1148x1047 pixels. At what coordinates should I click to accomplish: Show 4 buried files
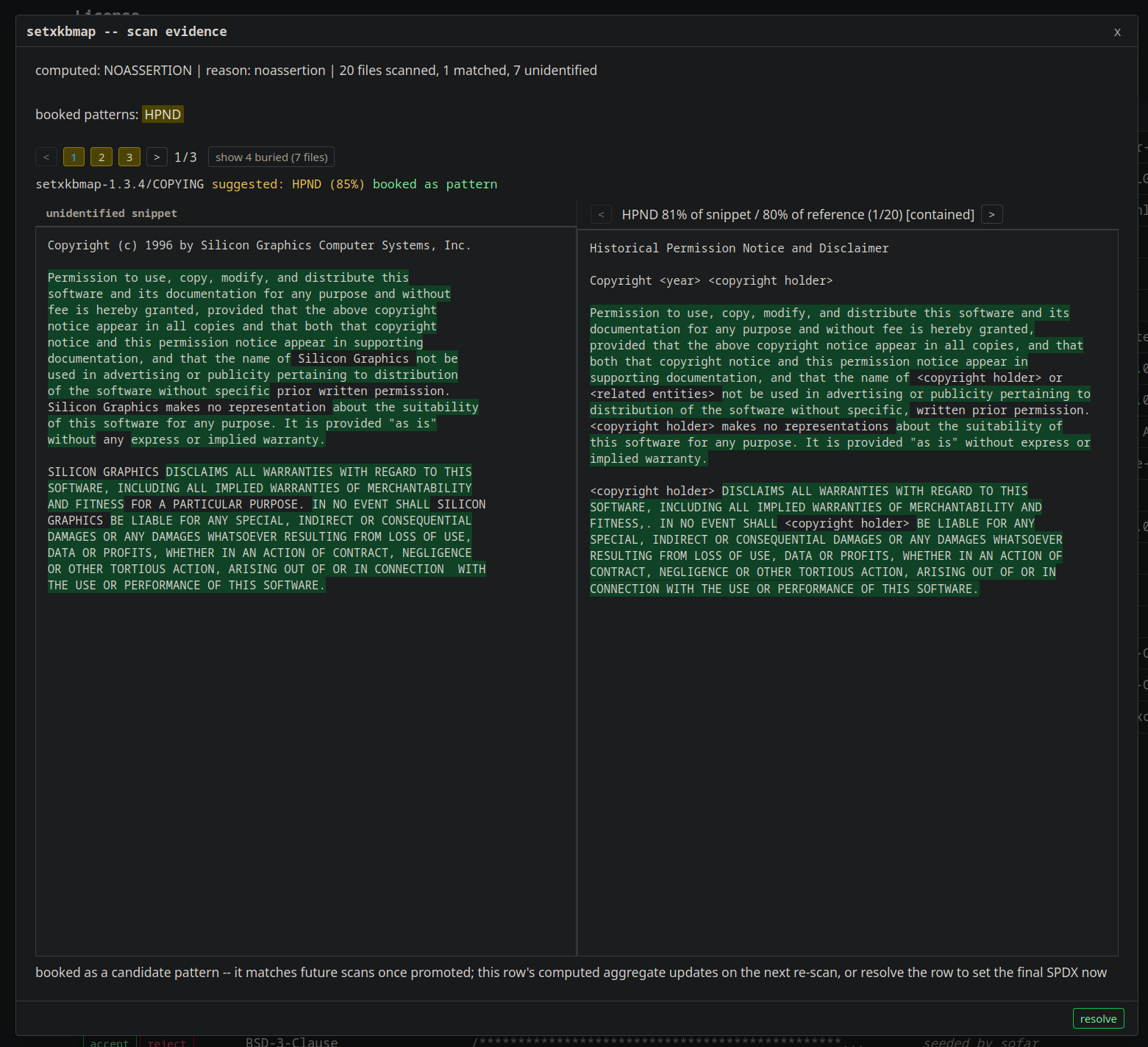[271, 157]
